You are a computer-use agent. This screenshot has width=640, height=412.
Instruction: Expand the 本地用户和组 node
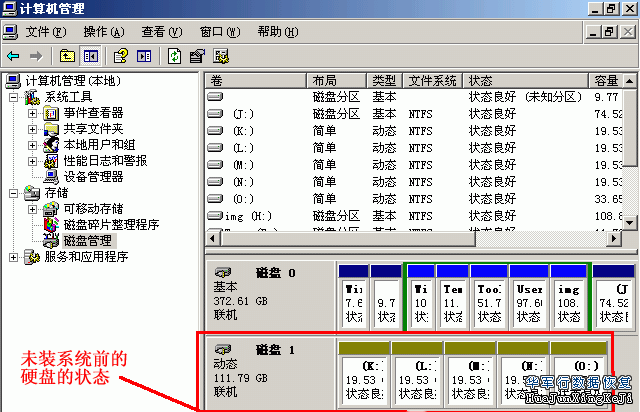coord(32,145)
